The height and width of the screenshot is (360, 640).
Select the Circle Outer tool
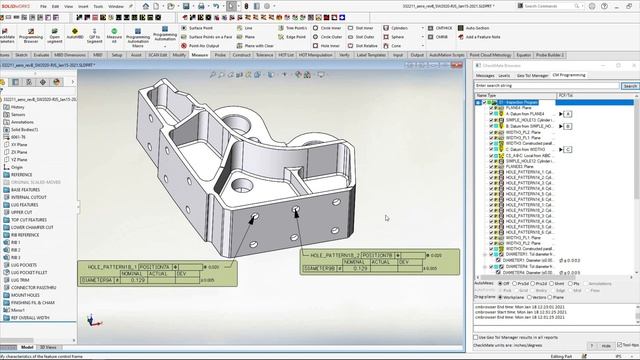pos(327,37)
